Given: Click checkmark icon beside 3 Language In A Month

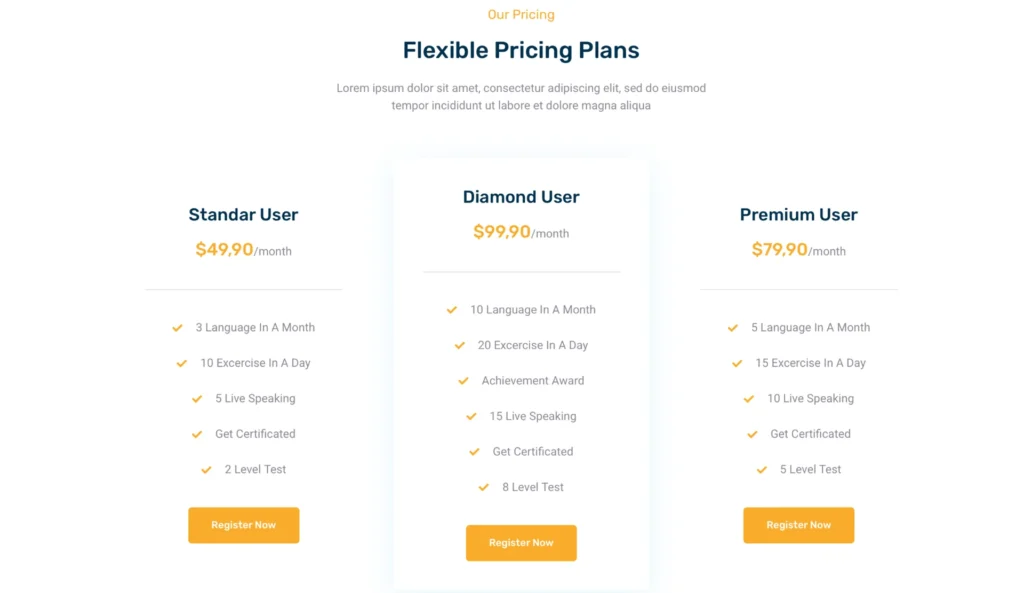Looking at the screenshot, I should (x=178, y=328).
